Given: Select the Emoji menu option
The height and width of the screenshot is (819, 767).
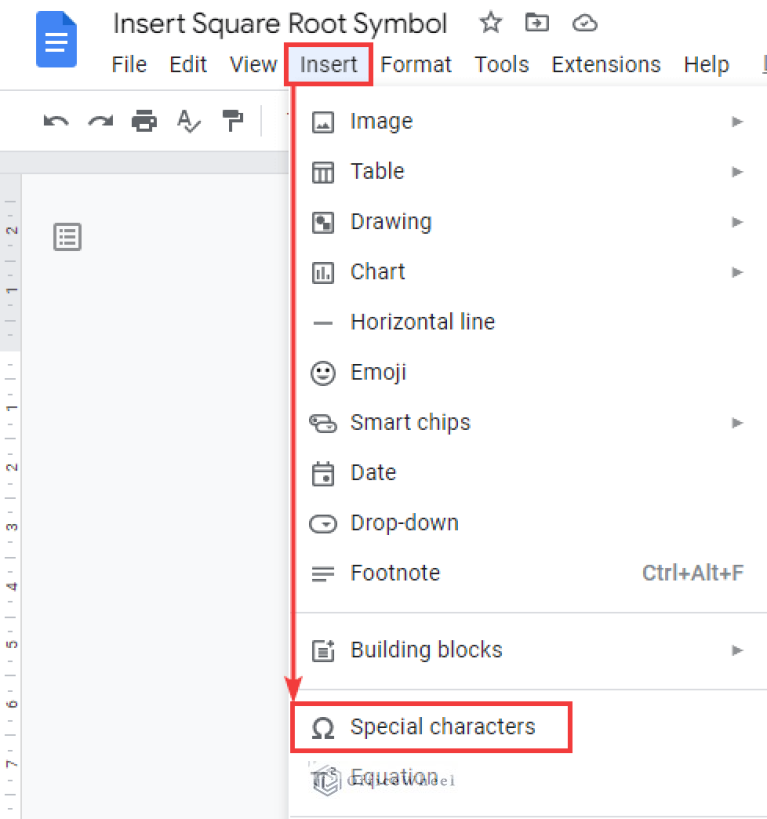Looking at the screenshot, I should [378, 372].
